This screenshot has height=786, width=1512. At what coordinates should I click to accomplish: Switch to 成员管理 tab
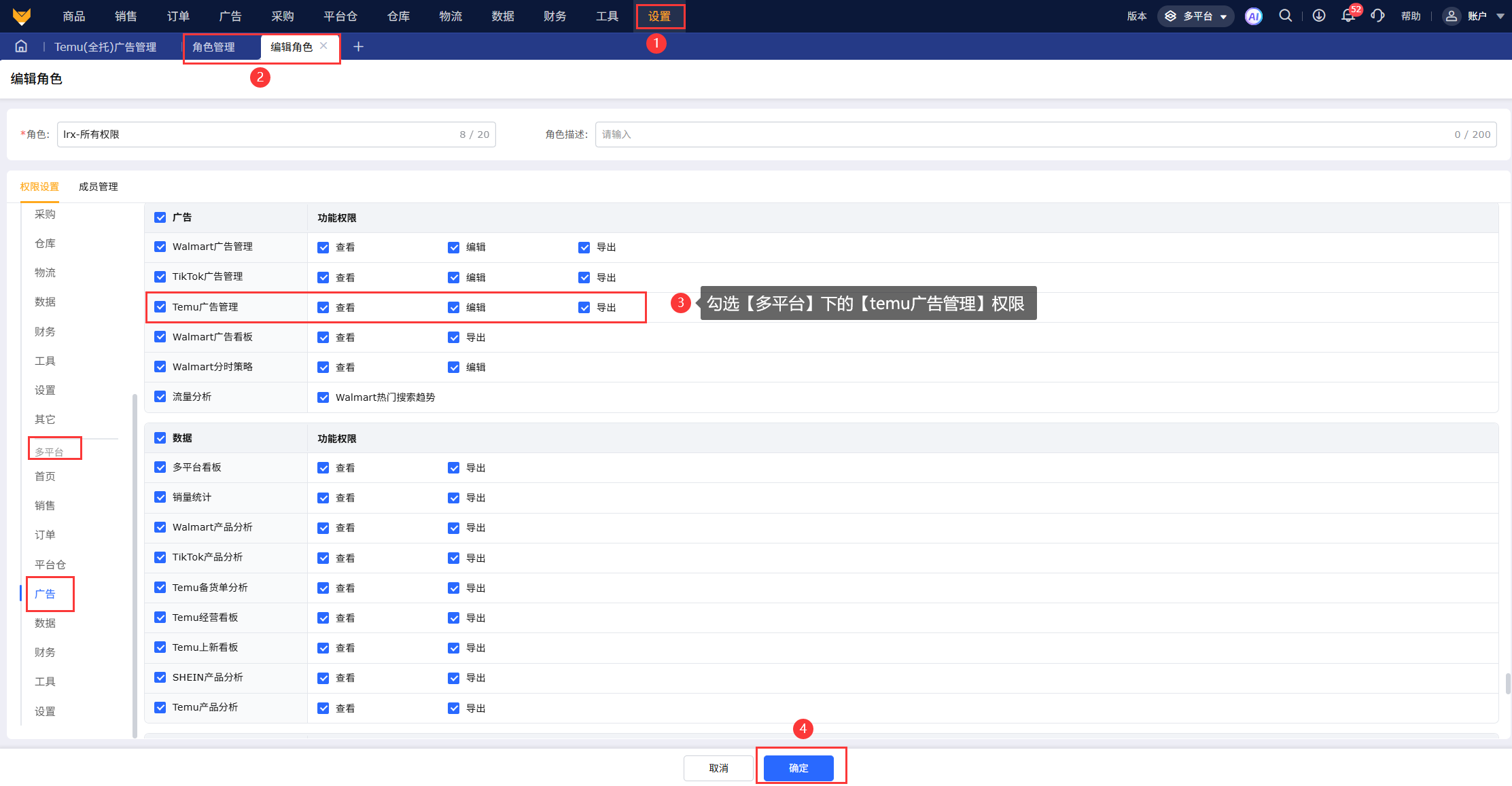(98, 187)
